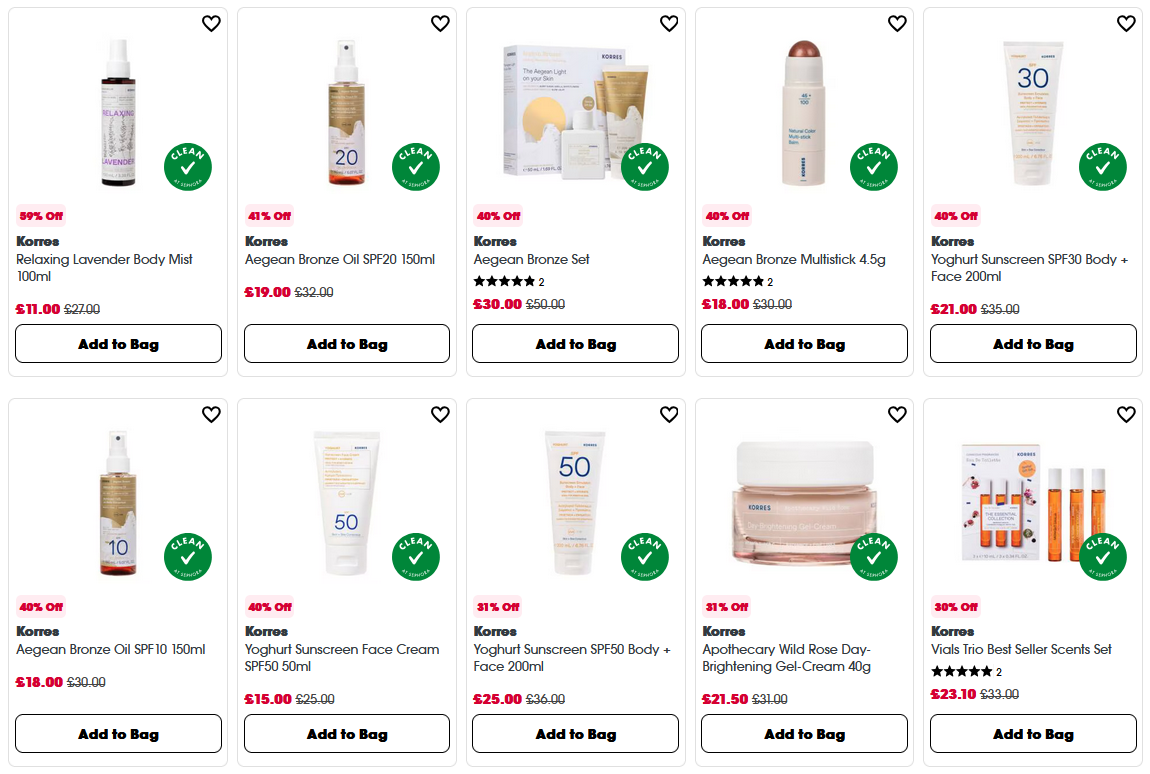Add Relaxing Lavender Body Mist to bag

pos(118,343)
